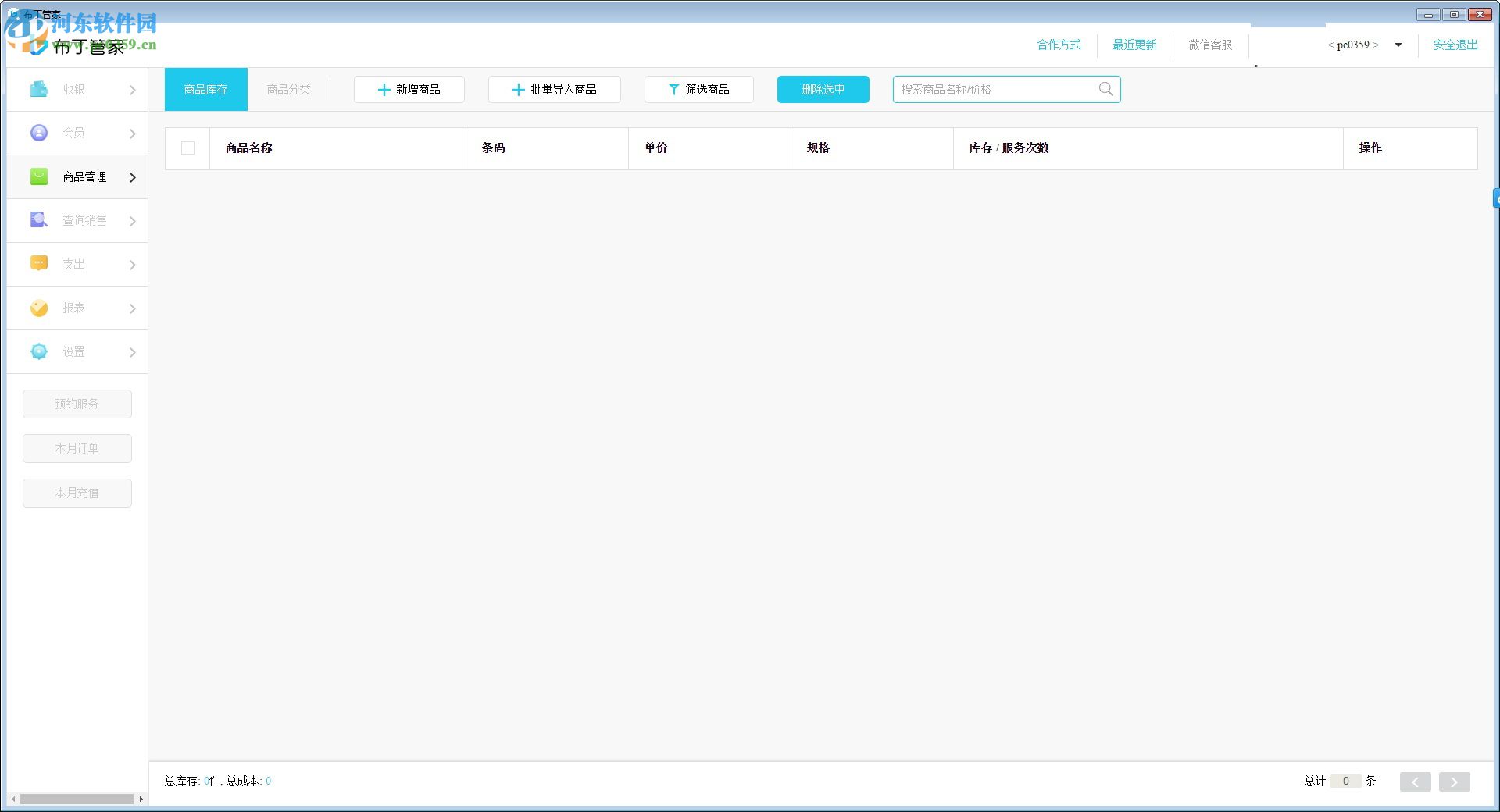Go to next page arrow

[x=1454, y=782]
